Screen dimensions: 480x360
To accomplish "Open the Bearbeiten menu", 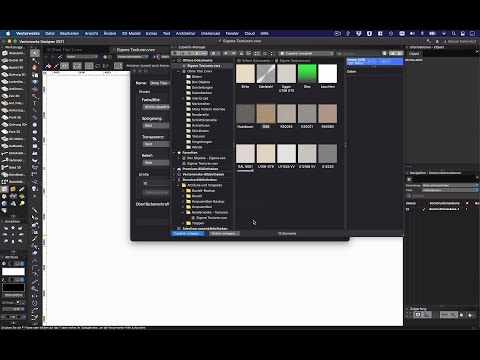I will pos(69,33).
